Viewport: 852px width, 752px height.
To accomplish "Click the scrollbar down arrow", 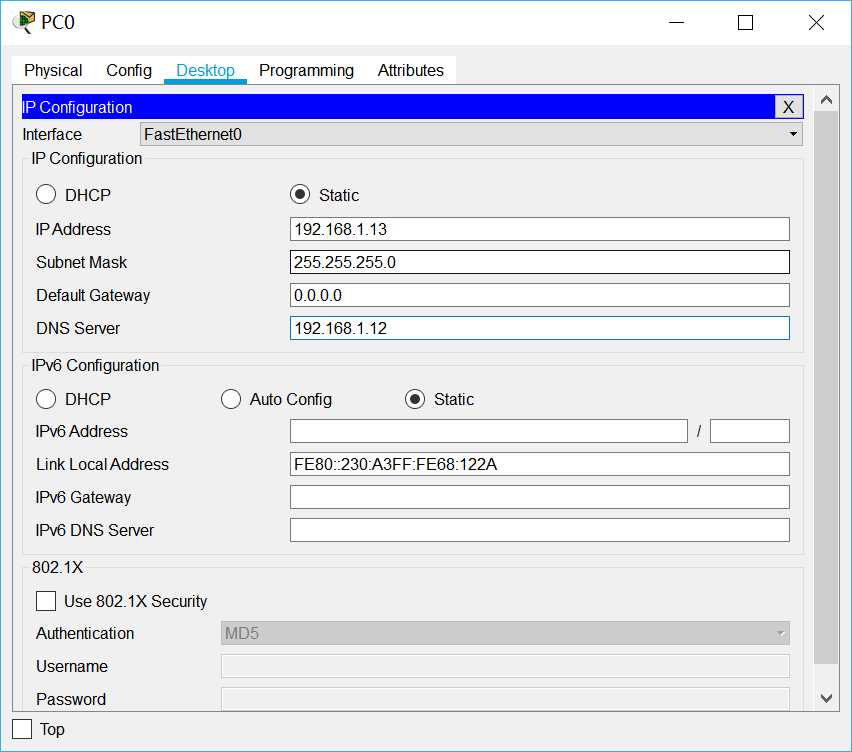I will coord(826,698).
